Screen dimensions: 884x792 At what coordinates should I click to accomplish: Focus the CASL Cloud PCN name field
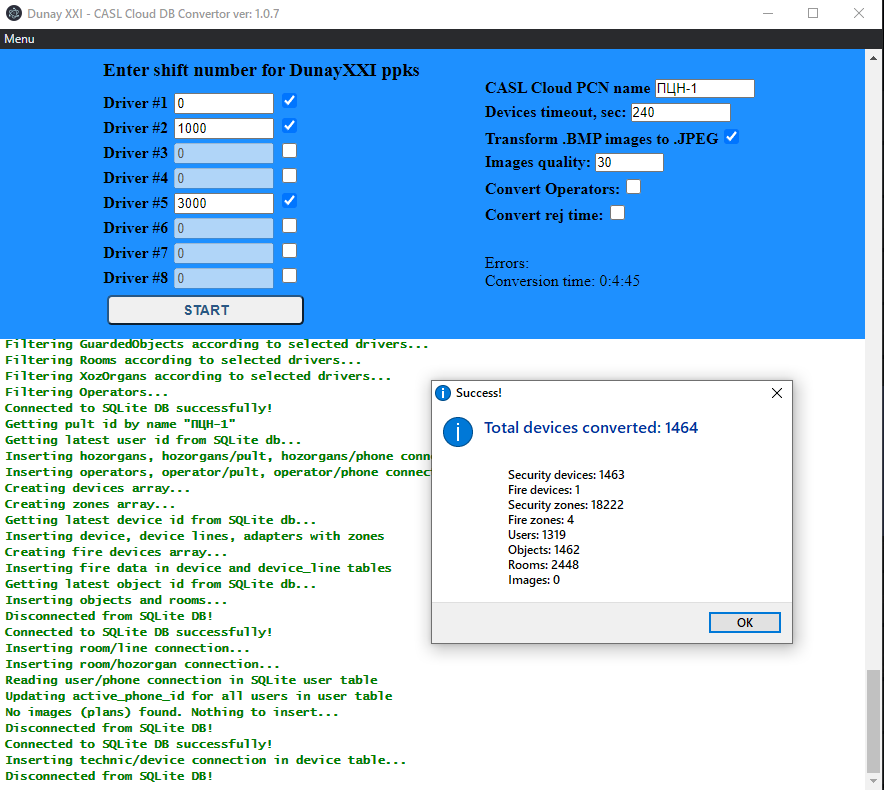click(x=705, y=89)
